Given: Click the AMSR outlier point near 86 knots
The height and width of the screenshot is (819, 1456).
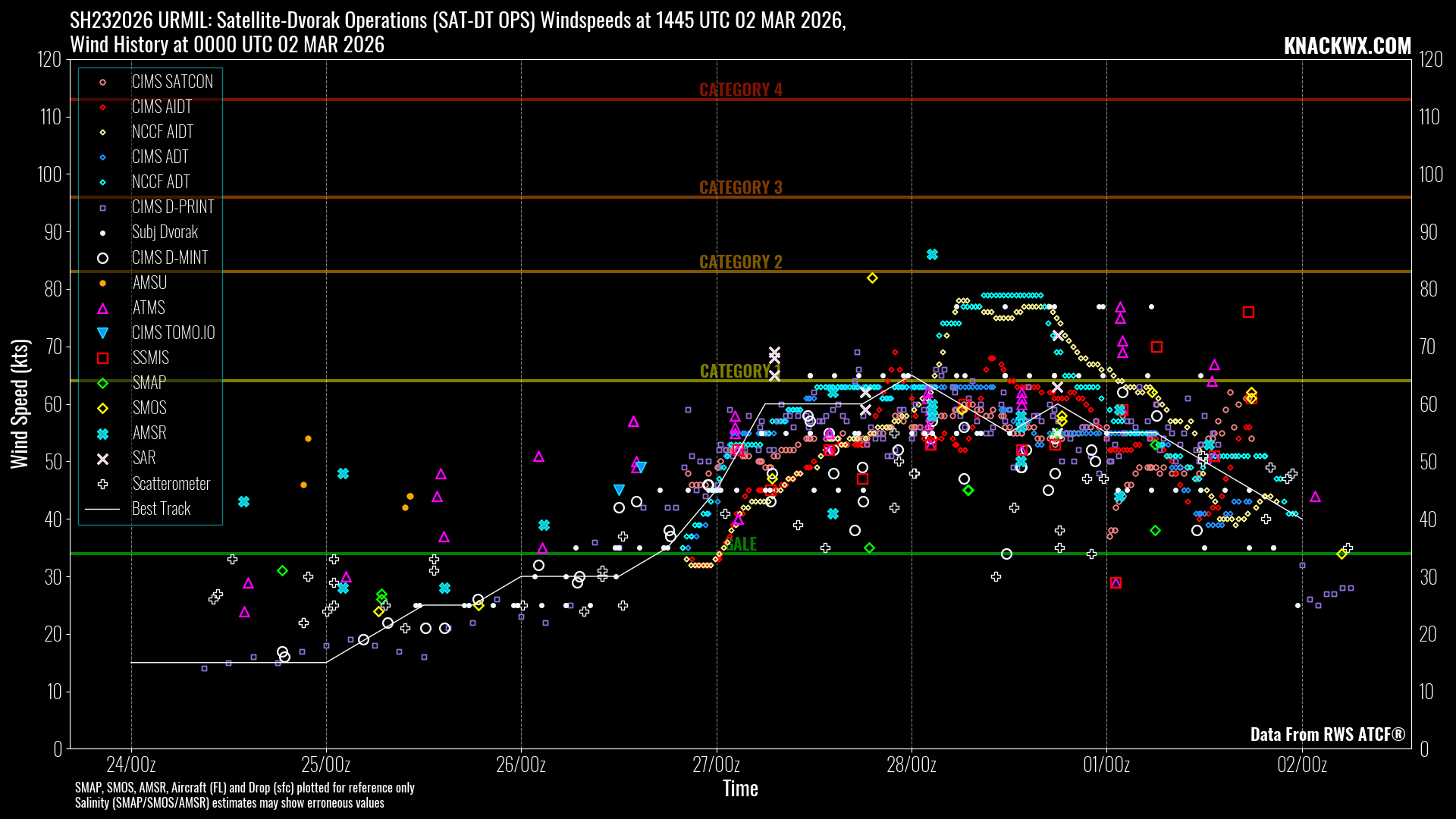Looking at the screenshot, I should (932, 255).
